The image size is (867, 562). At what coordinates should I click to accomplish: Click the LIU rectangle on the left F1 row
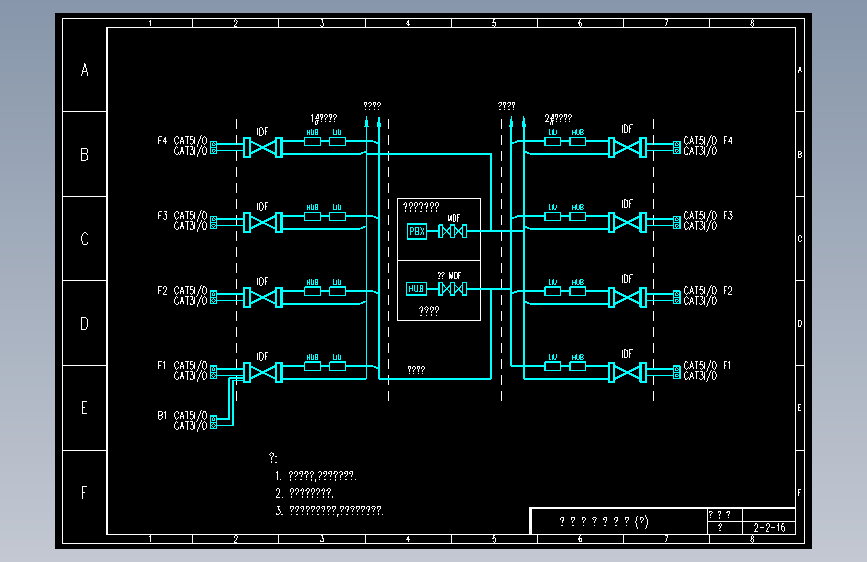(337, 366)
